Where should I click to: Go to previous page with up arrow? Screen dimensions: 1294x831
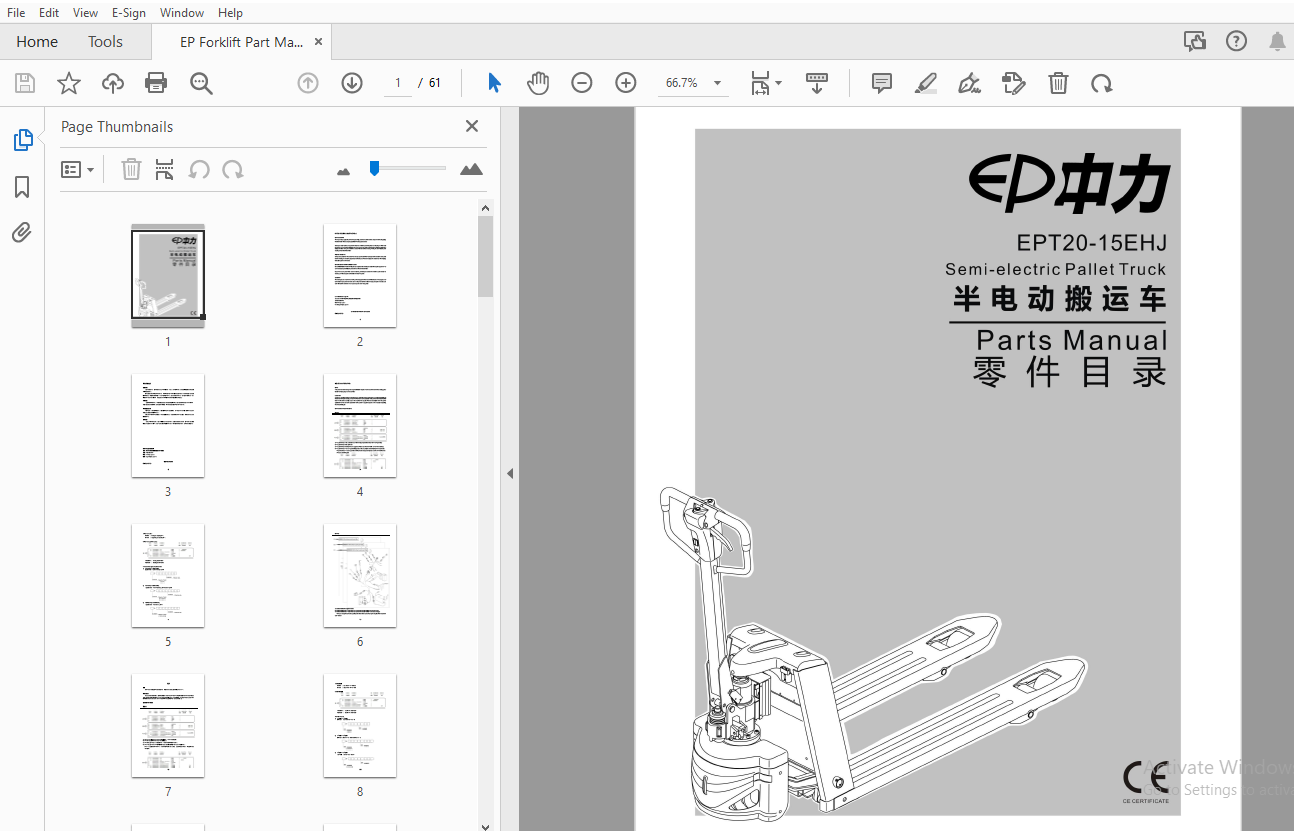[308, 83]
